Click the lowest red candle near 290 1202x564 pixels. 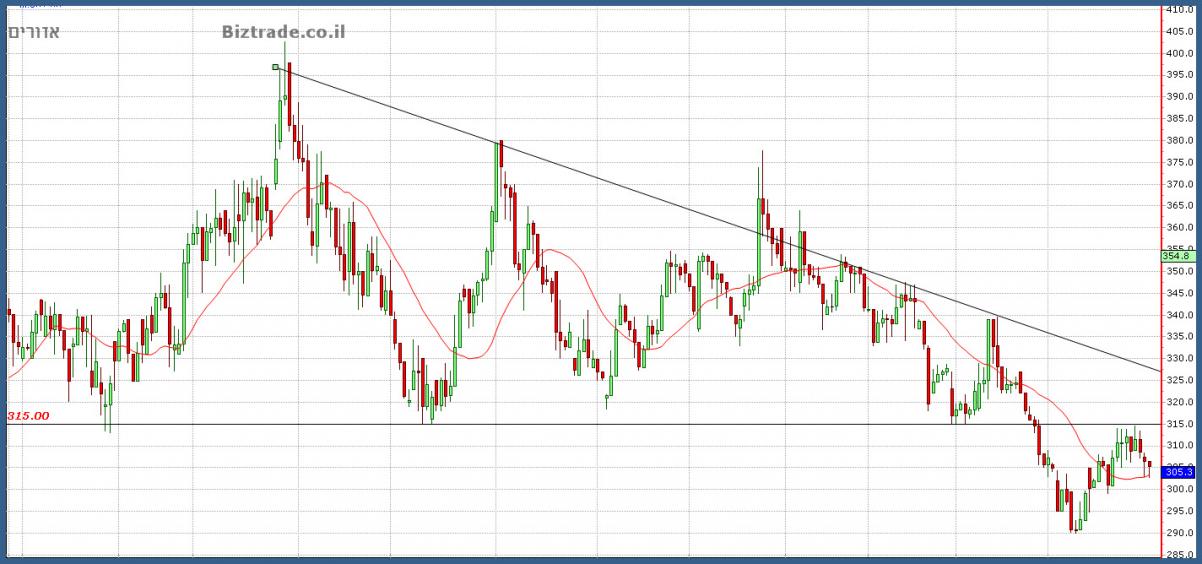[1071, 512]
